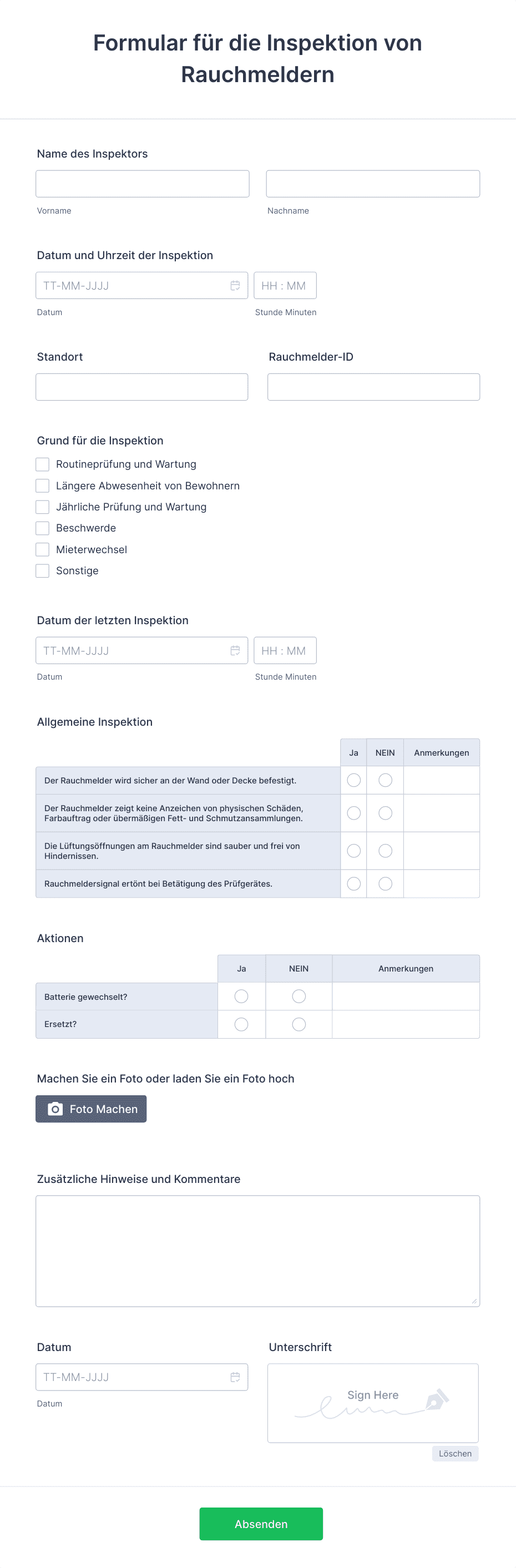516x1568 pixels.
Task: Click the Vorname input field
Action: point(143,184)
